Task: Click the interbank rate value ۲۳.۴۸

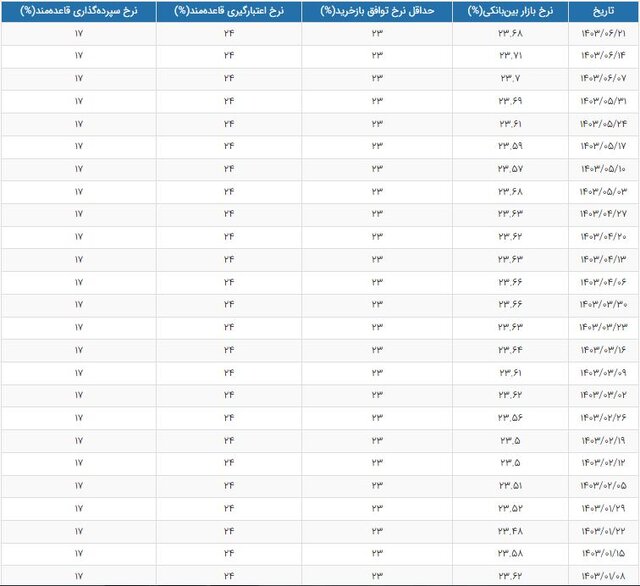Action: [511, 530]
